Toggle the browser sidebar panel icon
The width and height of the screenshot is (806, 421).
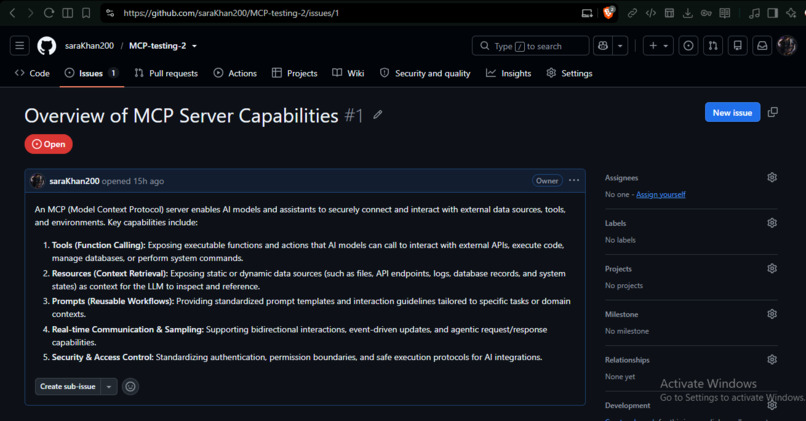coord(67,13)
